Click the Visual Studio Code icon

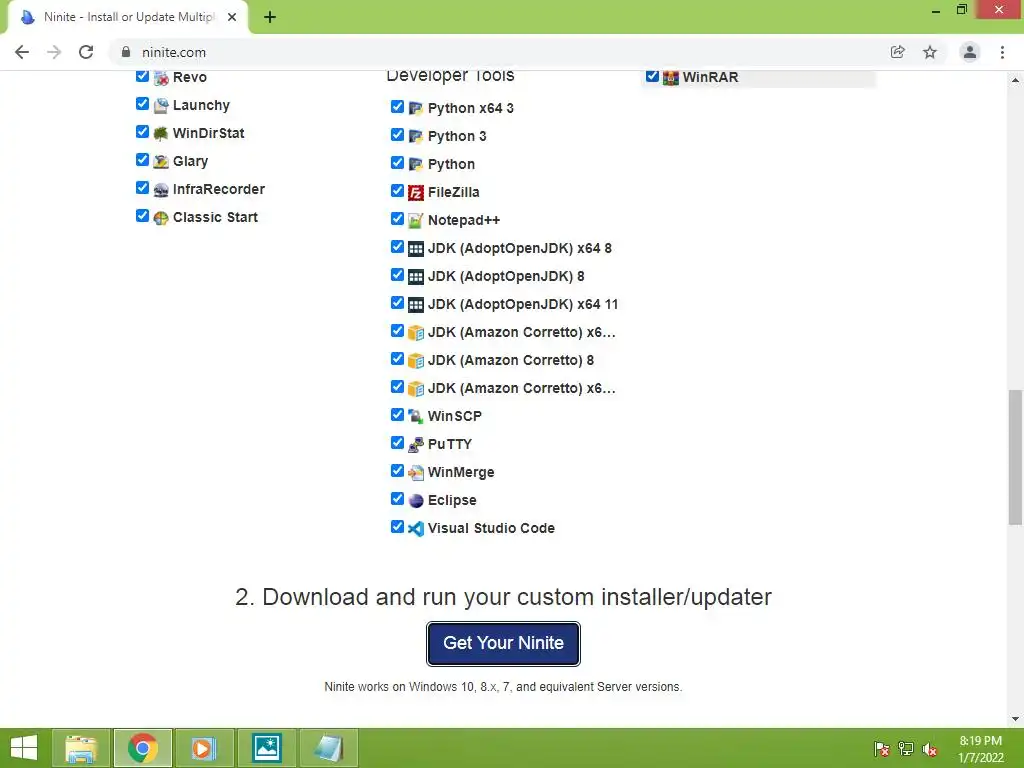coord(415,528)
